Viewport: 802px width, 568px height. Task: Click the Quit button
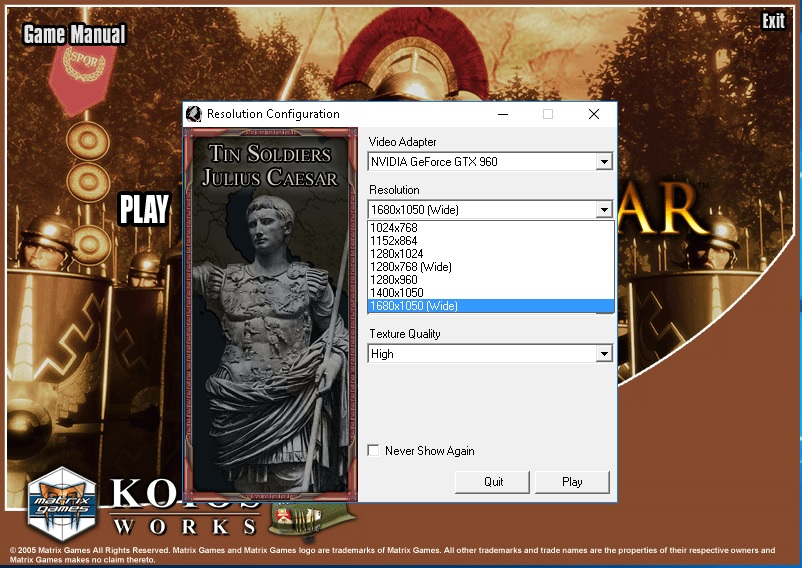[x=493, y=482]
